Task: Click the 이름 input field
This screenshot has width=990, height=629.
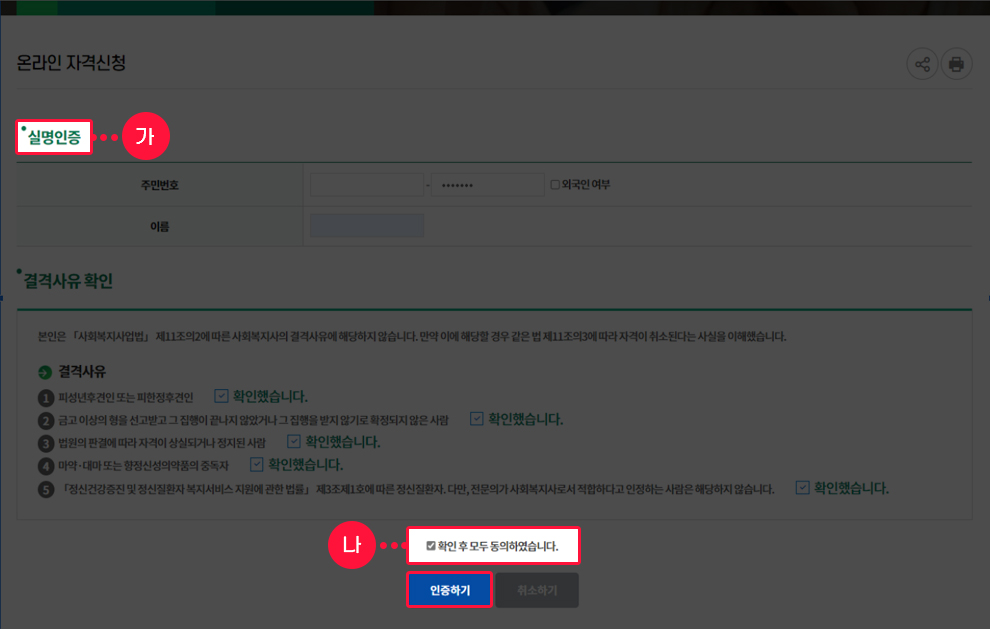Action: (x=366, y=225)
